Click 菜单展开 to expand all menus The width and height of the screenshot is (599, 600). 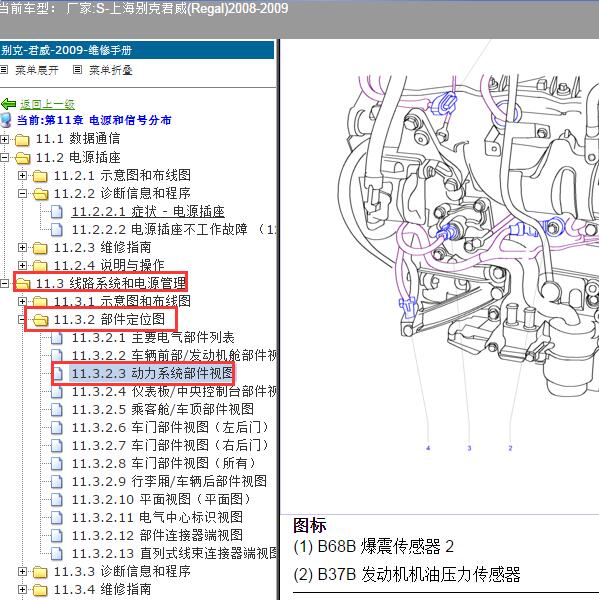tap(37, 70)
